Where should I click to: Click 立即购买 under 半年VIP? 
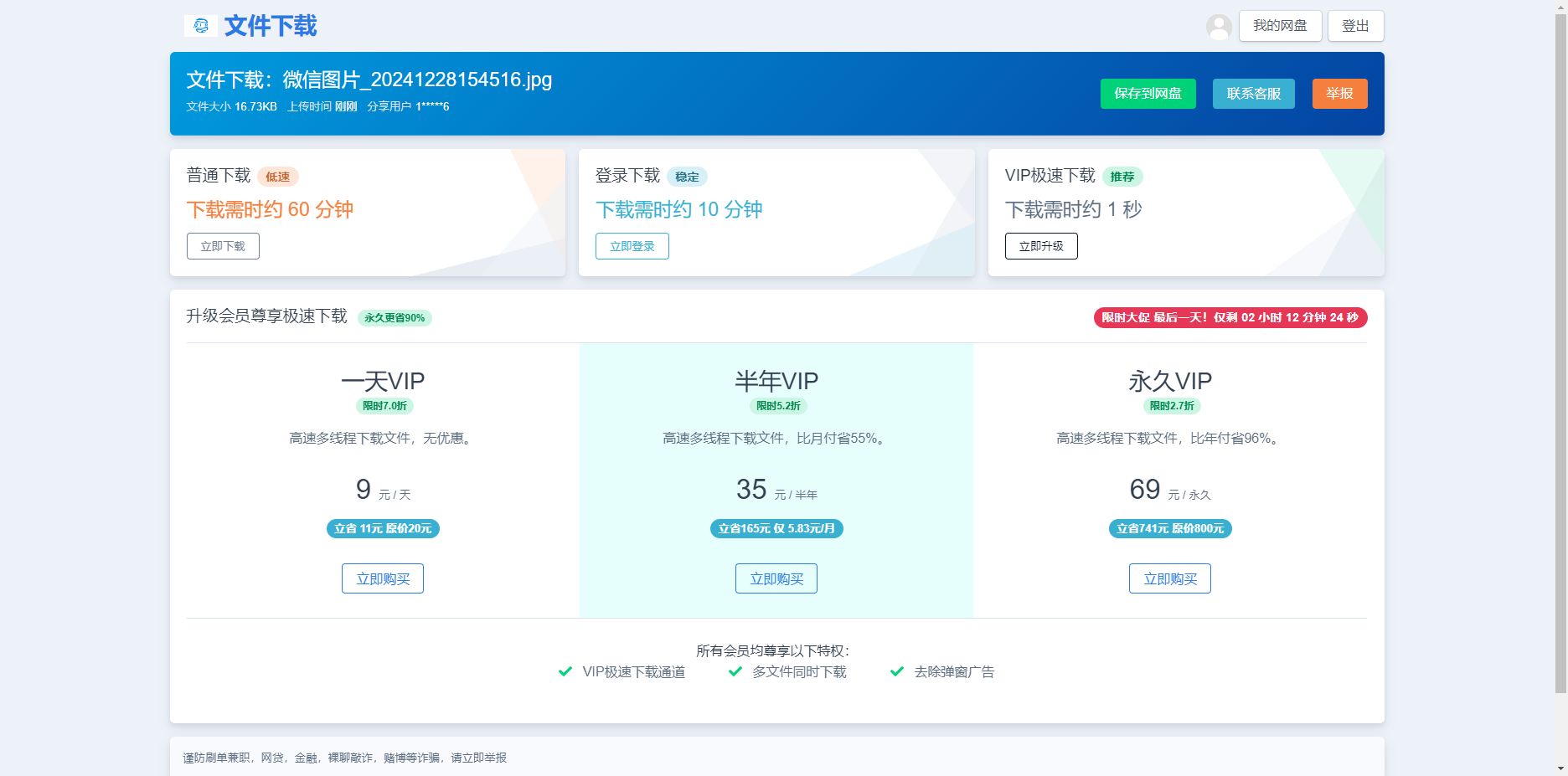coord(776,578)
